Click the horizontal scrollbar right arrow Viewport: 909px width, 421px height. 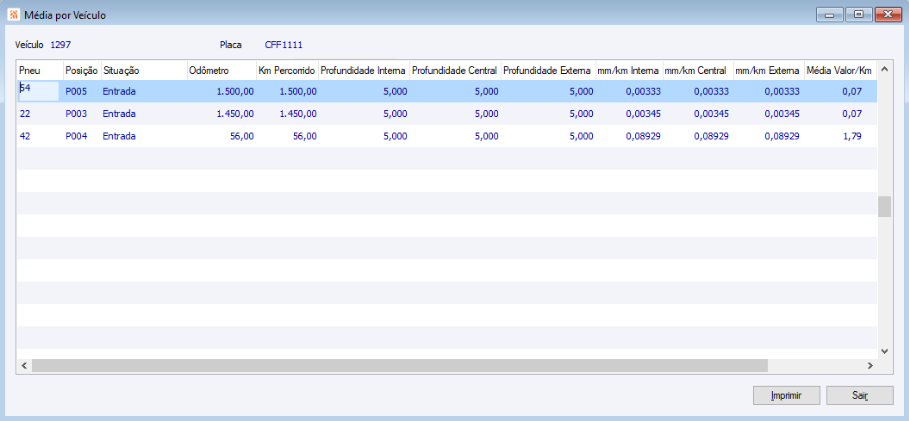pos(870,366)
